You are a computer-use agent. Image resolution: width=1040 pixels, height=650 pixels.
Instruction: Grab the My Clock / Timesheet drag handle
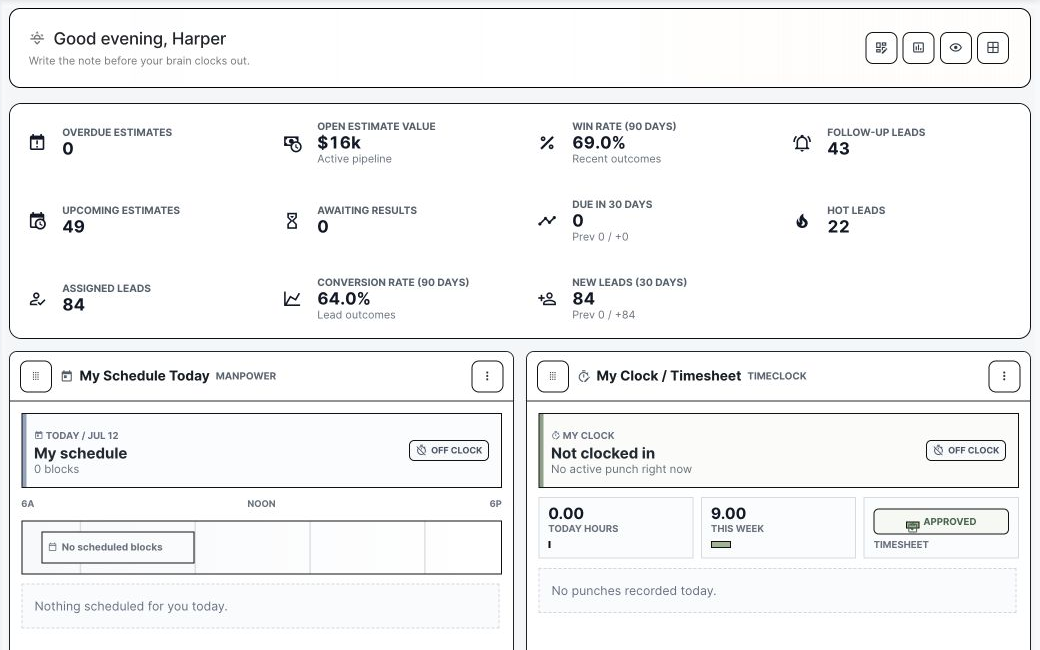click(x=552, y=376)
